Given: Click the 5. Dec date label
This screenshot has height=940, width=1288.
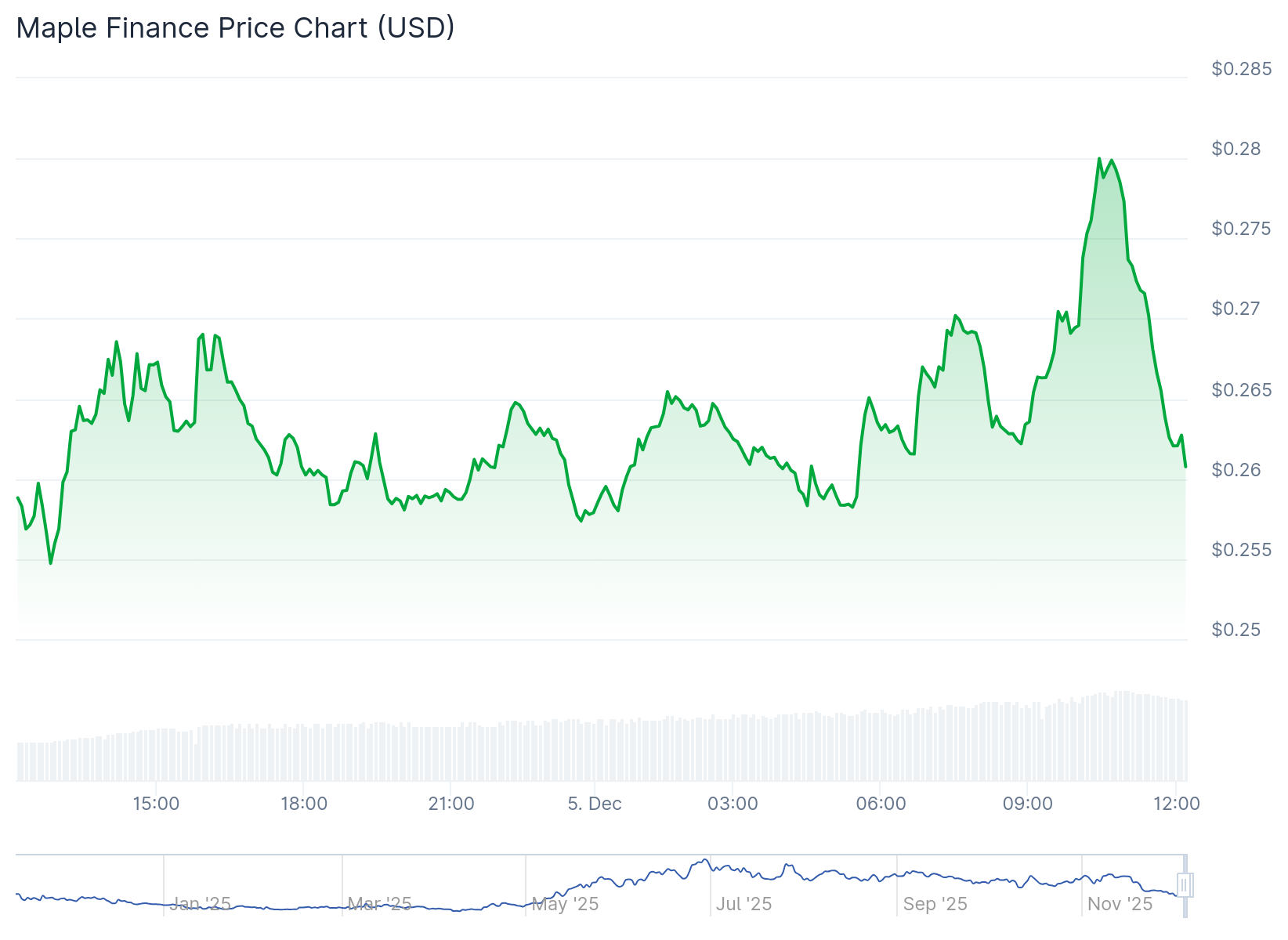Looking at the screenshot, I should coord(595,804).
